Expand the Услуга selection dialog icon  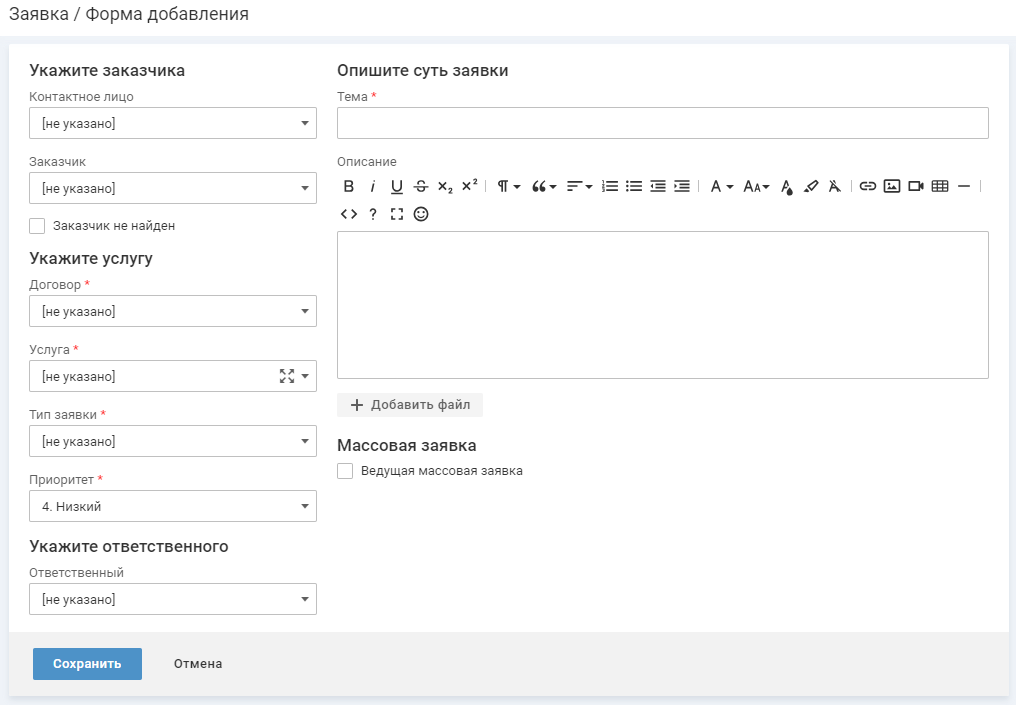(x=287, y=376)
